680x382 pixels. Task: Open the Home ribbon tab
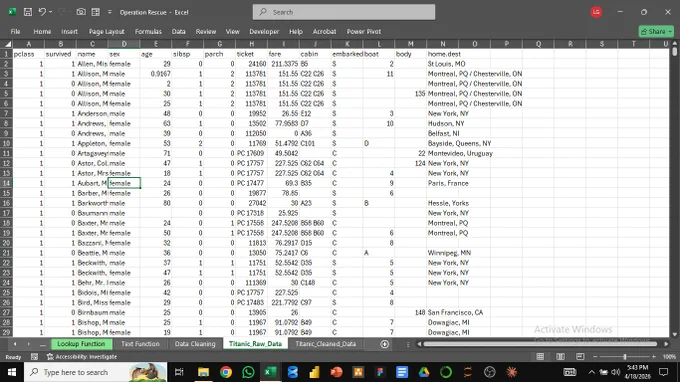coord(42,32)
